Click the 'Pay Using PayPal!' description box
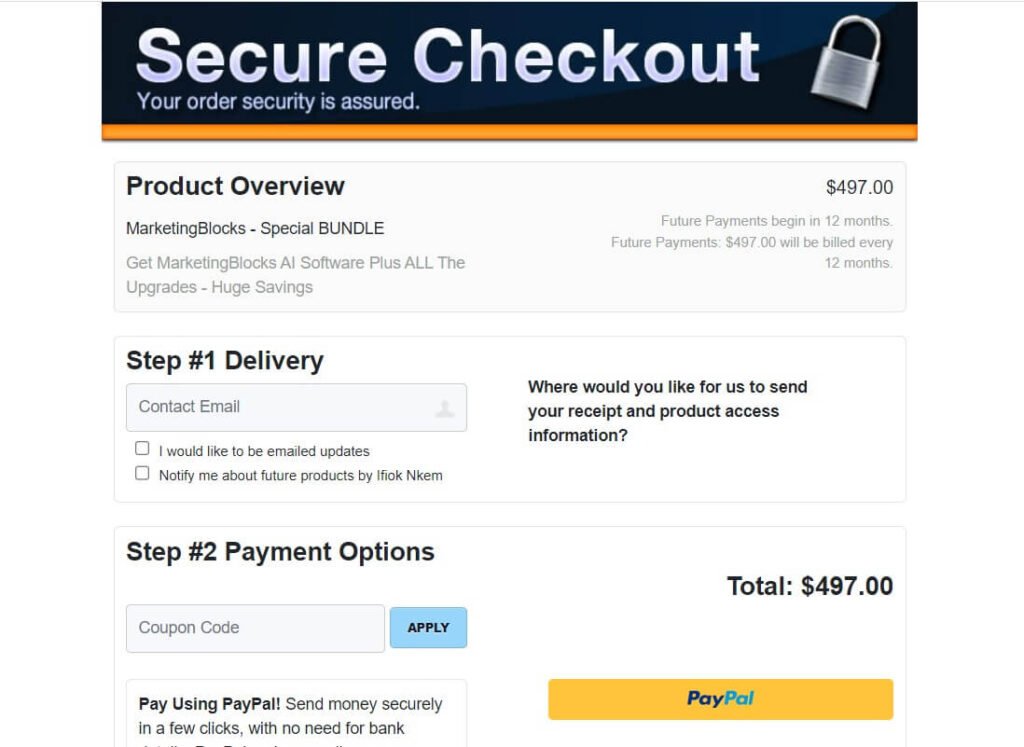This screenshot has width=1024, height=747. point(296,714)
